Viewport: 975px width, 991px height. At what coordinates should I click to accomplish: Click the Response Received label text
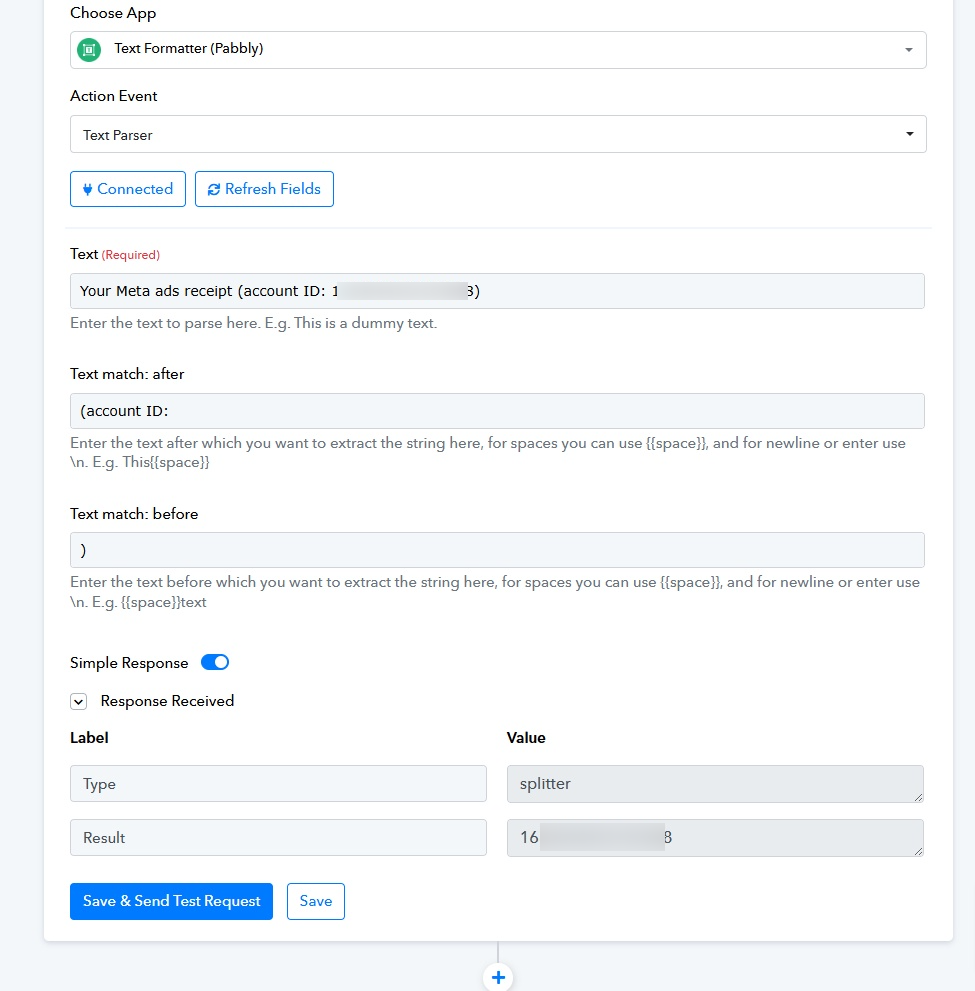pyautogui.click(x=167, y=701)
